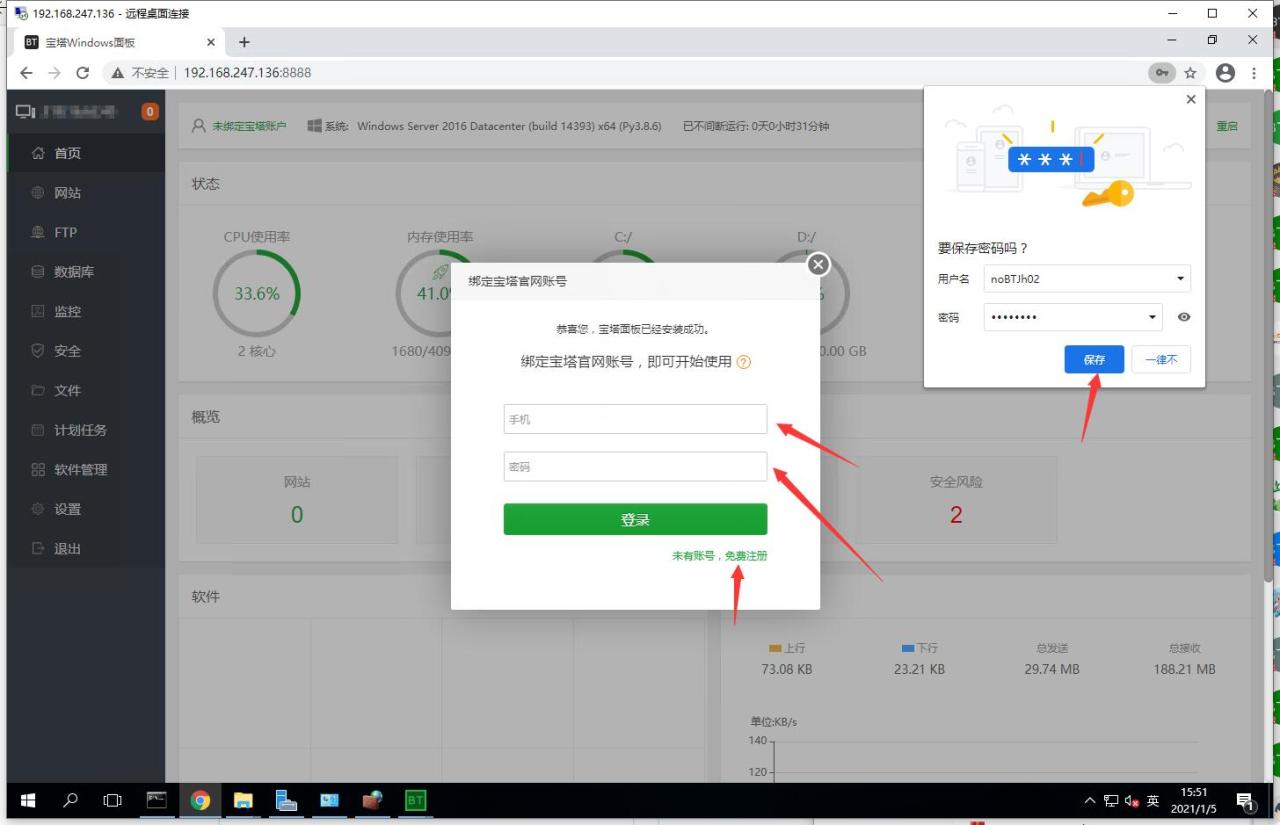
Task: Open 首页 in the sidebar
Action: point(85,153)
